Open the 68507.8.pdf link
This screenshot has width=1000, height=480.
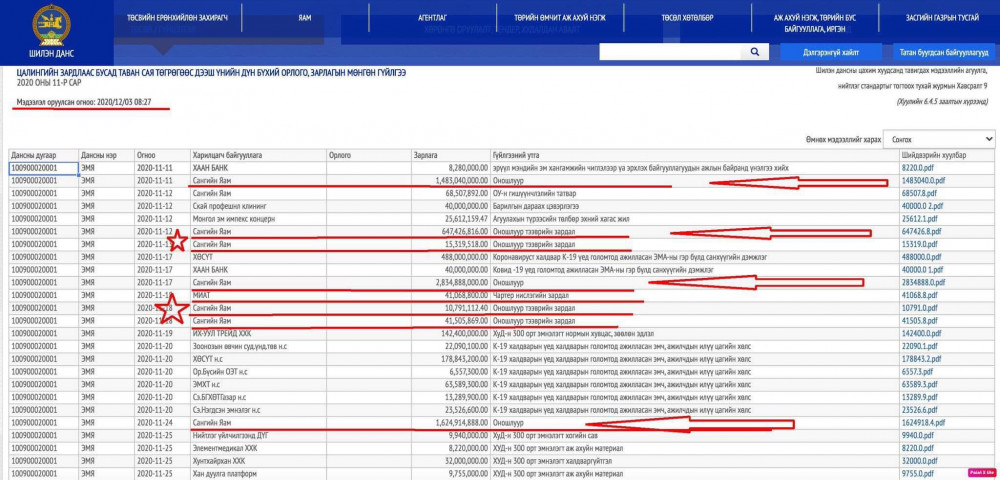point(918,193)
